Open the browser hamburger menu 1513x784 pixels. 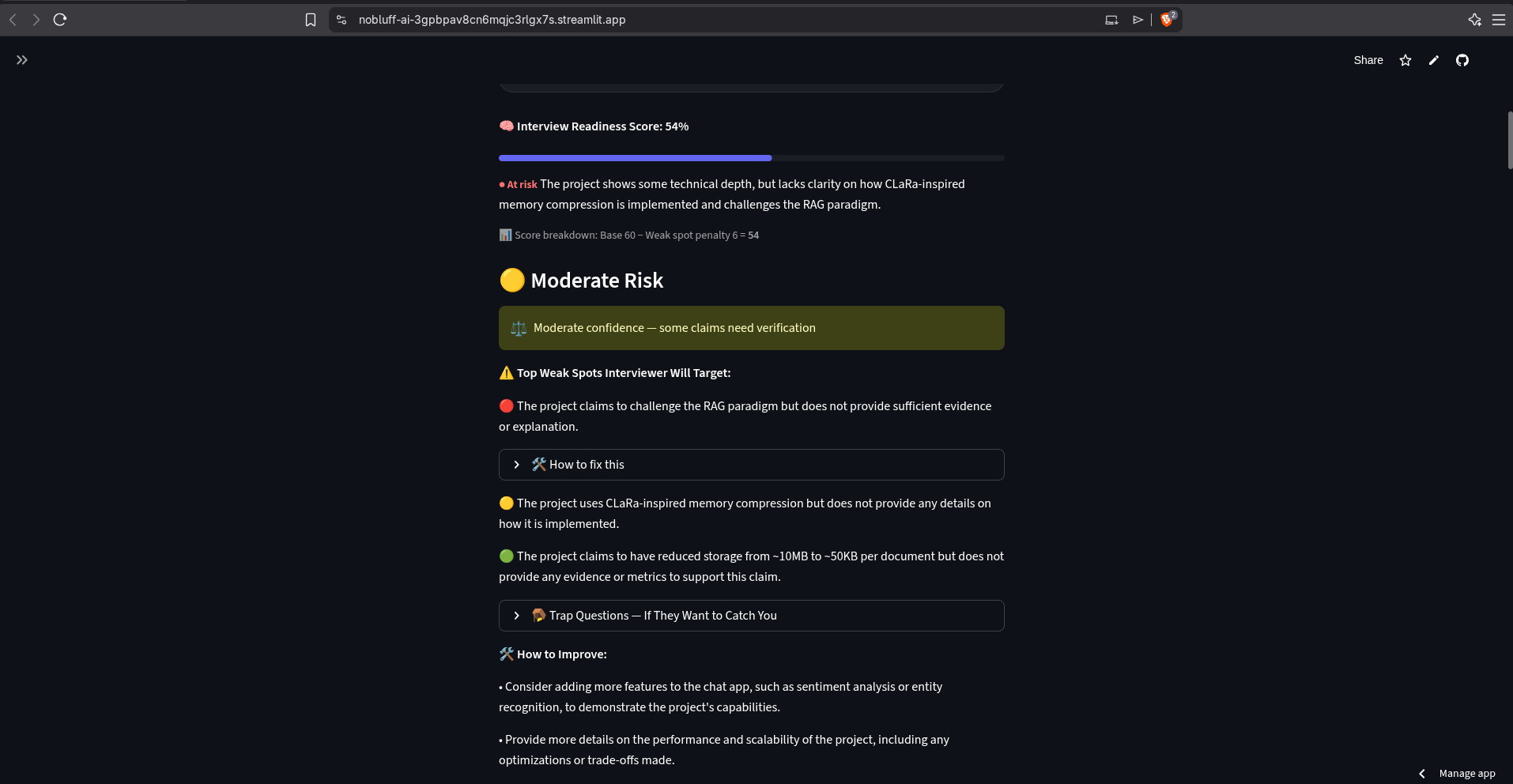[x=1500, y=20]
